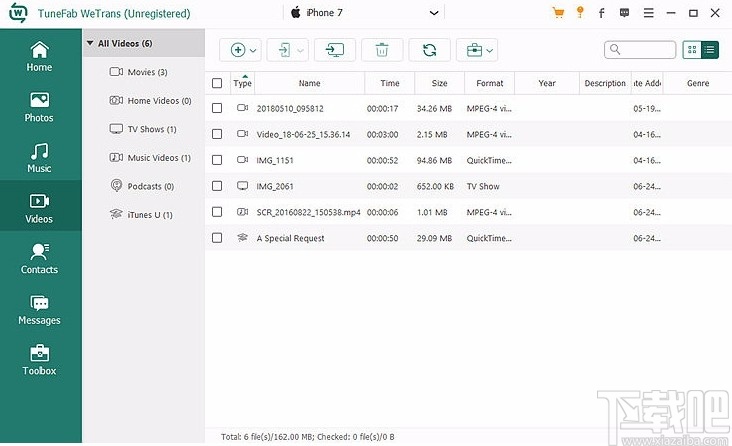This screenshot has height=446, width=732.
Task: Click the 94.86 MB size cell
Action: (434, 160)
